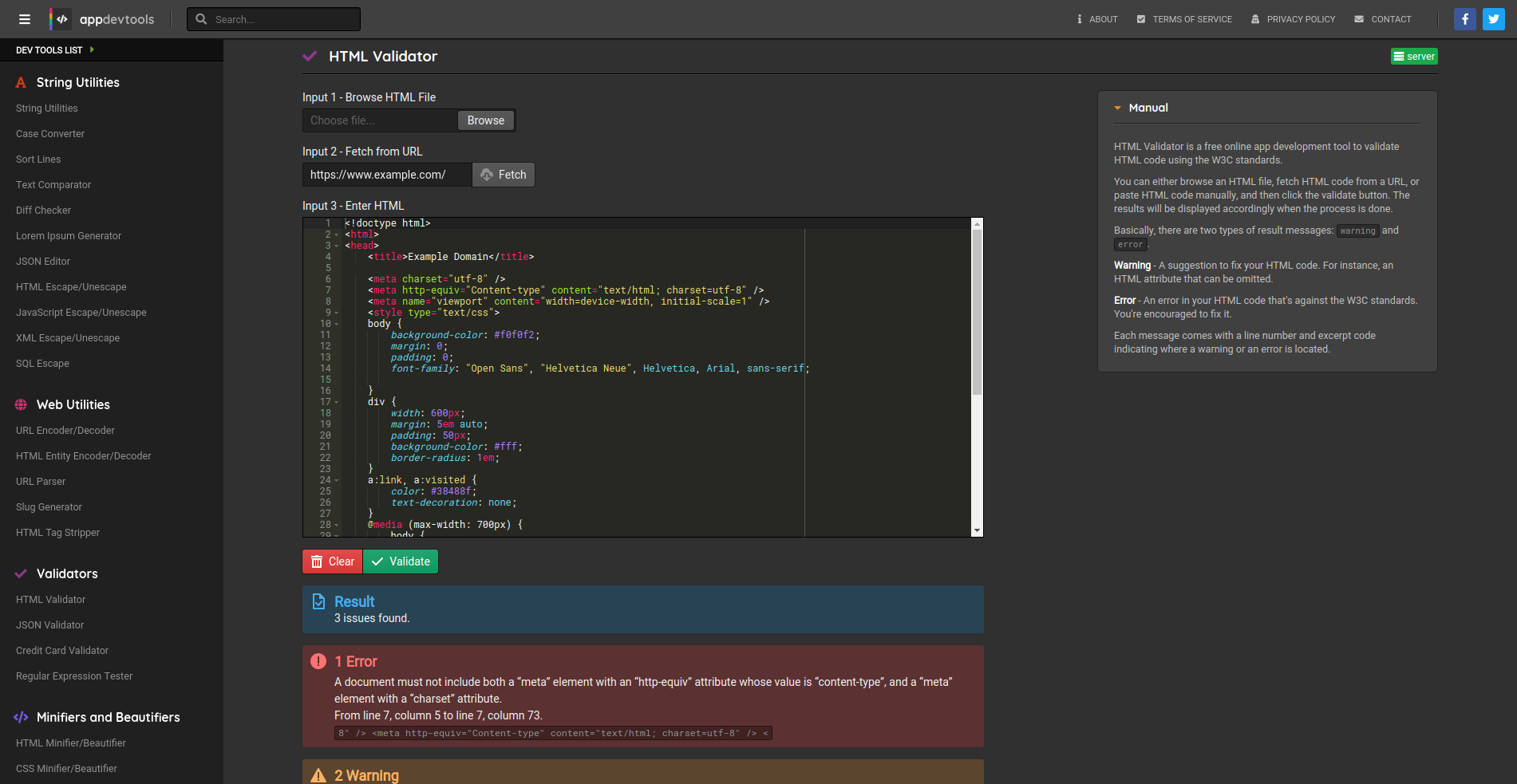
Task: Click the String Utilities category icon
Action: pos(21,83)
